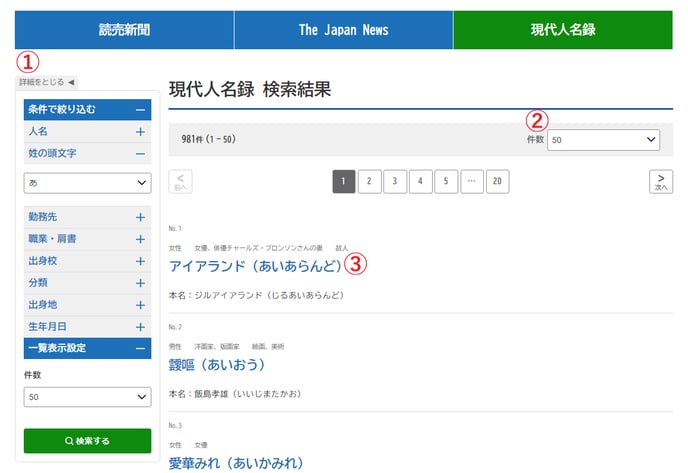Expand the 職業・肩書 filter section
The image size is (688, 473).
(x=140, y=239)
